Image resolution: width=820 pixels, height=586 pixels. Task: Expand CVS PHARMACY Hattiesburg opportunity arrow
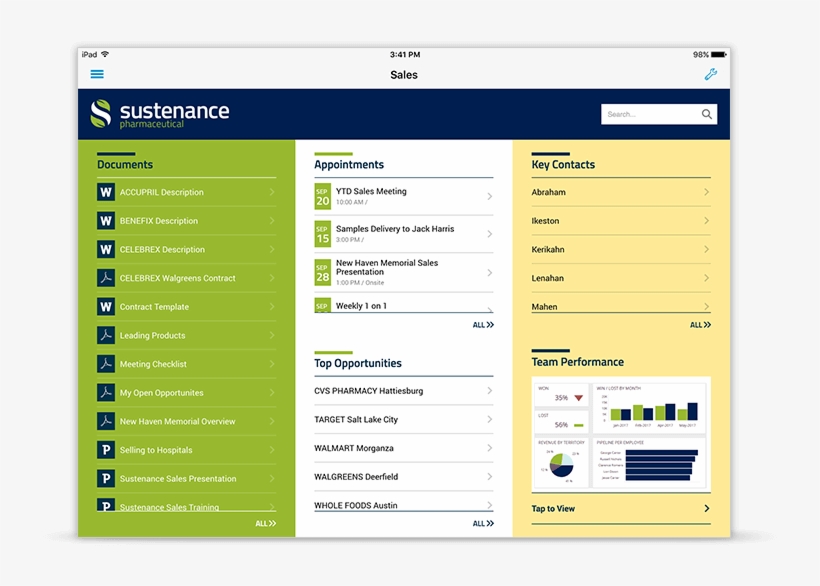489,391
